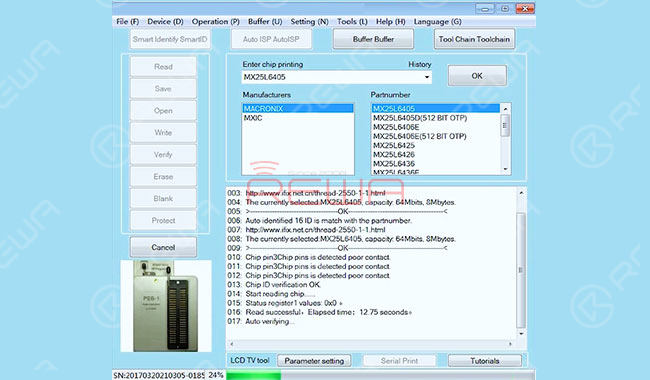Click the Smart Identify SmartID button
Image resolution: width=650 pixels, height=380 pixels.
[170, 39]
